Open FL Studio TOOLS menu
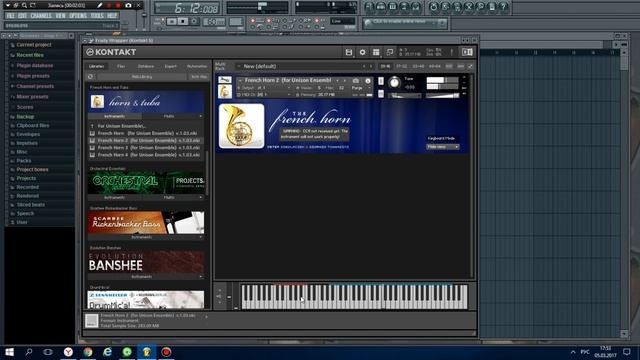The width and height of the screenshot is (640, 360). (x=97, y=16)
